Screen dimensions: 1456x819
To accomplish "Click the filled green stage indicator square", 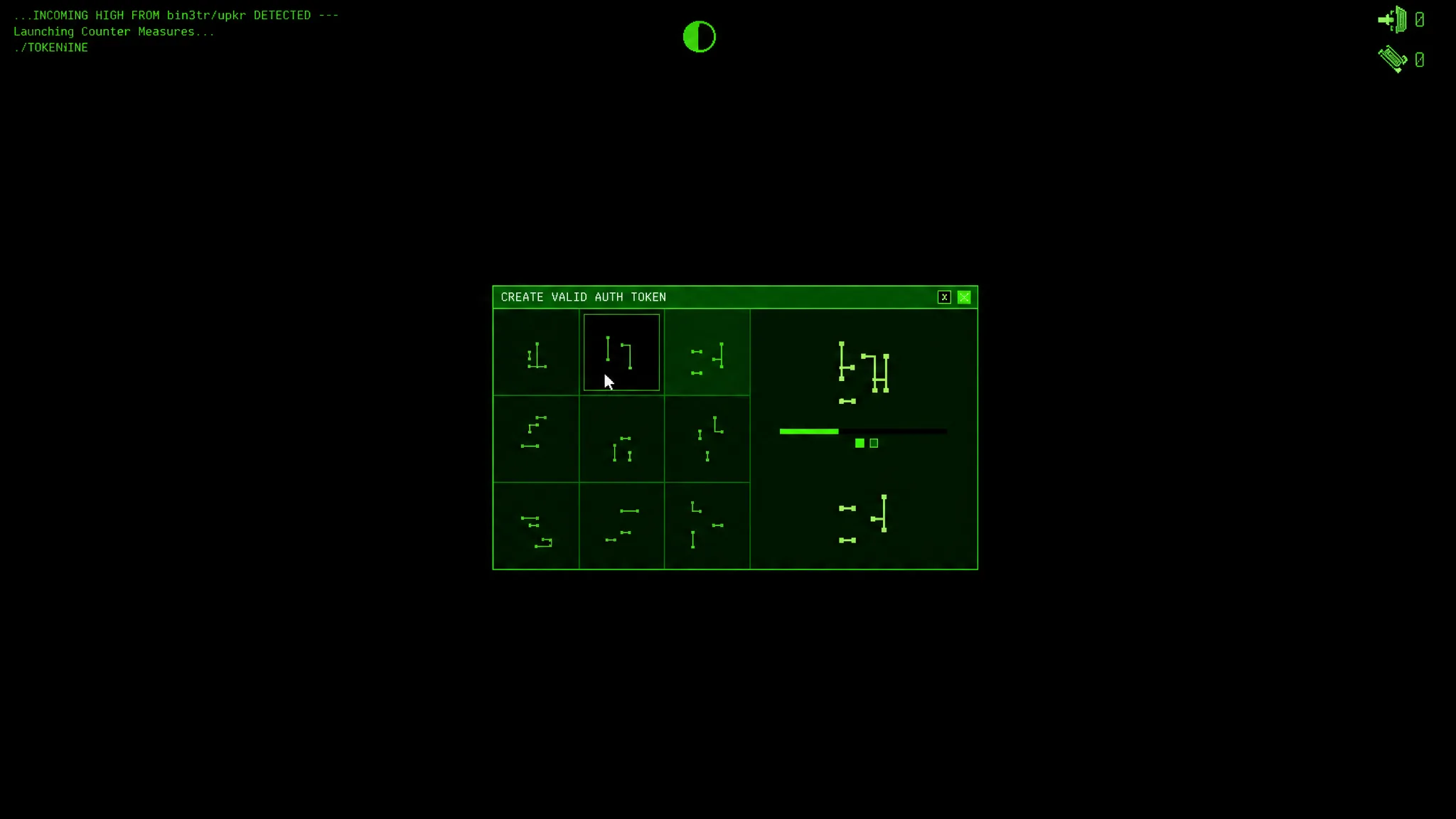I will [x=860, y=444].
